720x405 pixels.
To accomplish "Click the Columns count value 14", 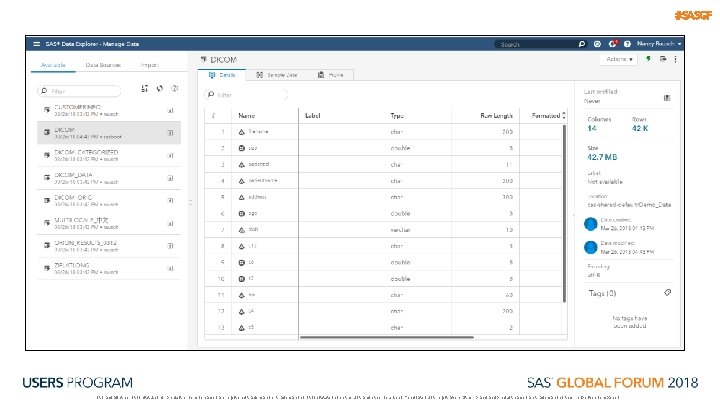I will 592,129.
